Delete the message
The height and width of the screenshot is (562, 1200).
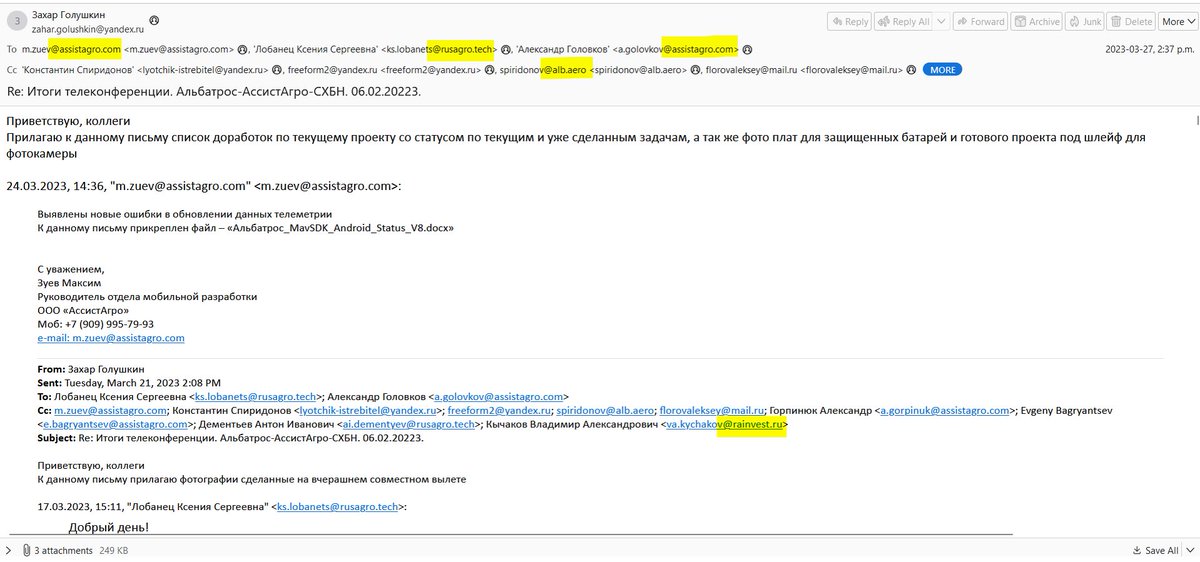(x=1131, y=21)
